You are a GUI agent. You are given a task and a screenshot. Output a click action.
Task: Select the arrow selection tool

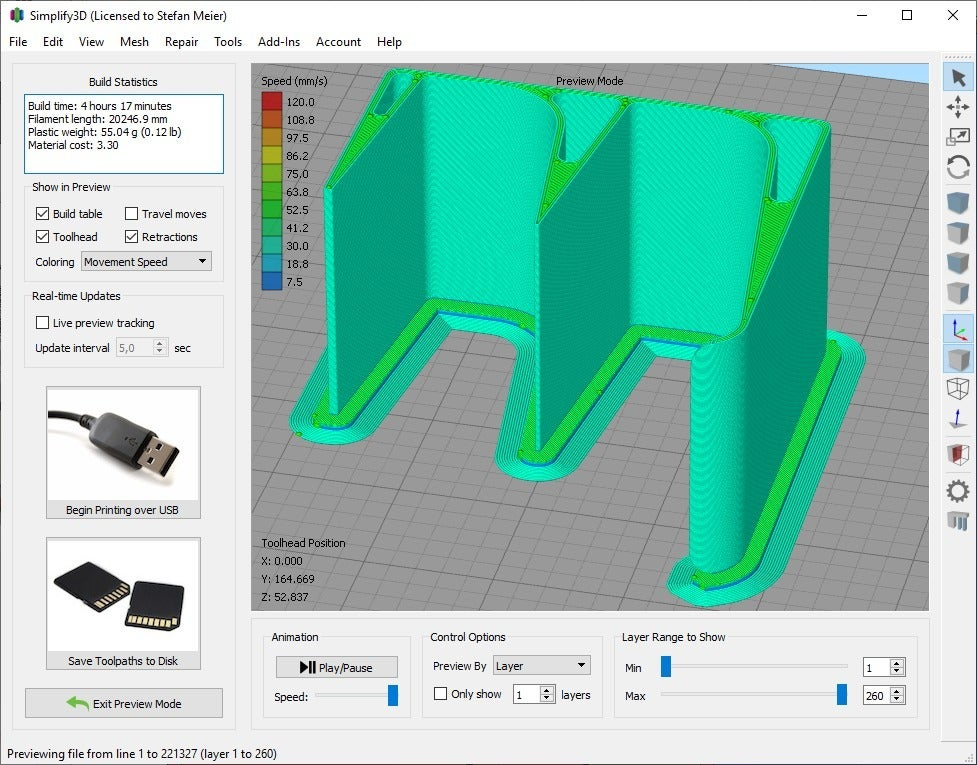pos(958,74)
